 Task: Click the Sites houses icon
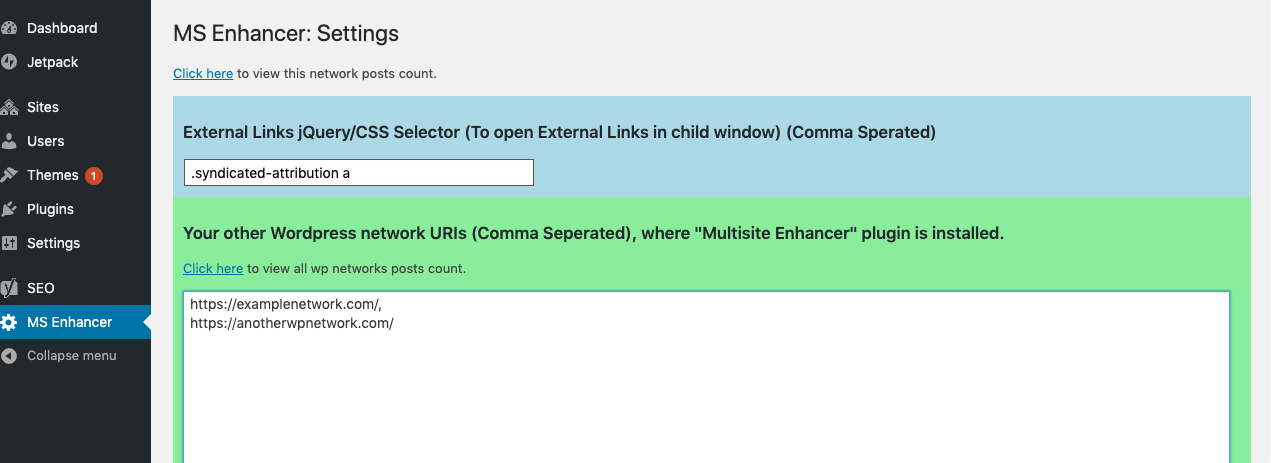tap(9, 107)
